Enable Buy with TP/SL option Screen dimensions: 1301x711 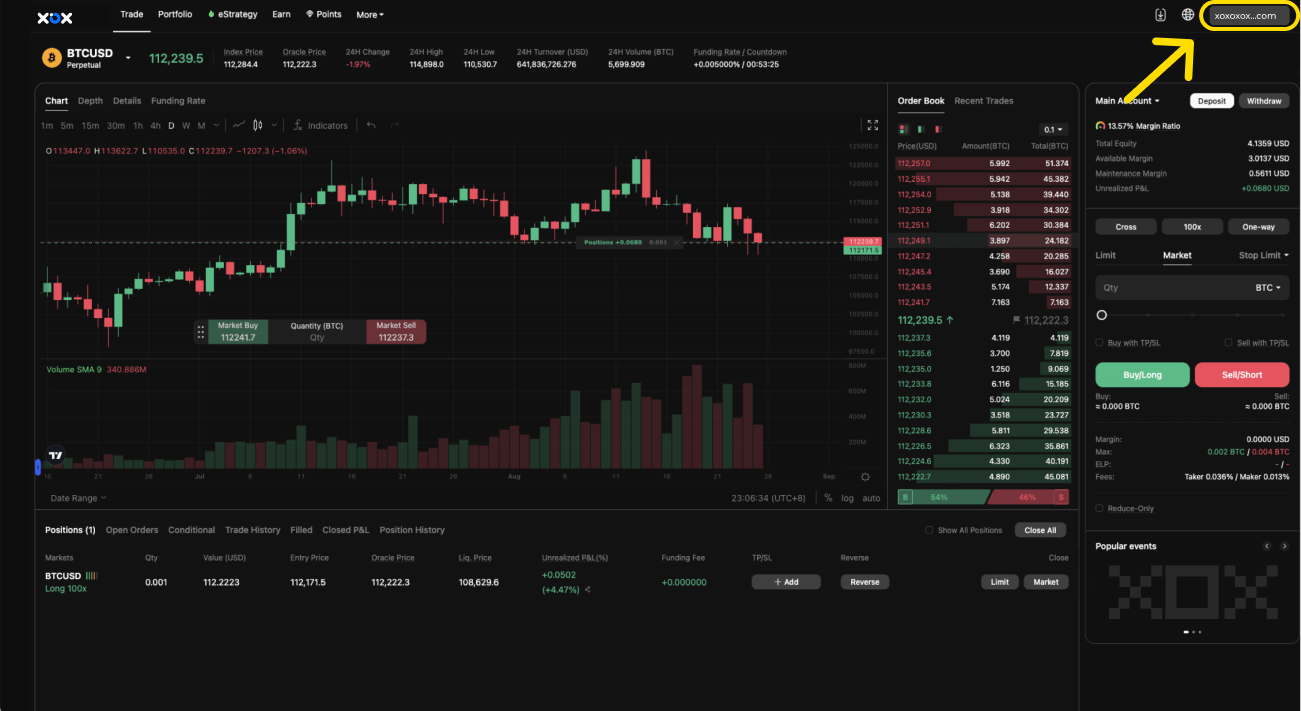tap(1101, 343)
